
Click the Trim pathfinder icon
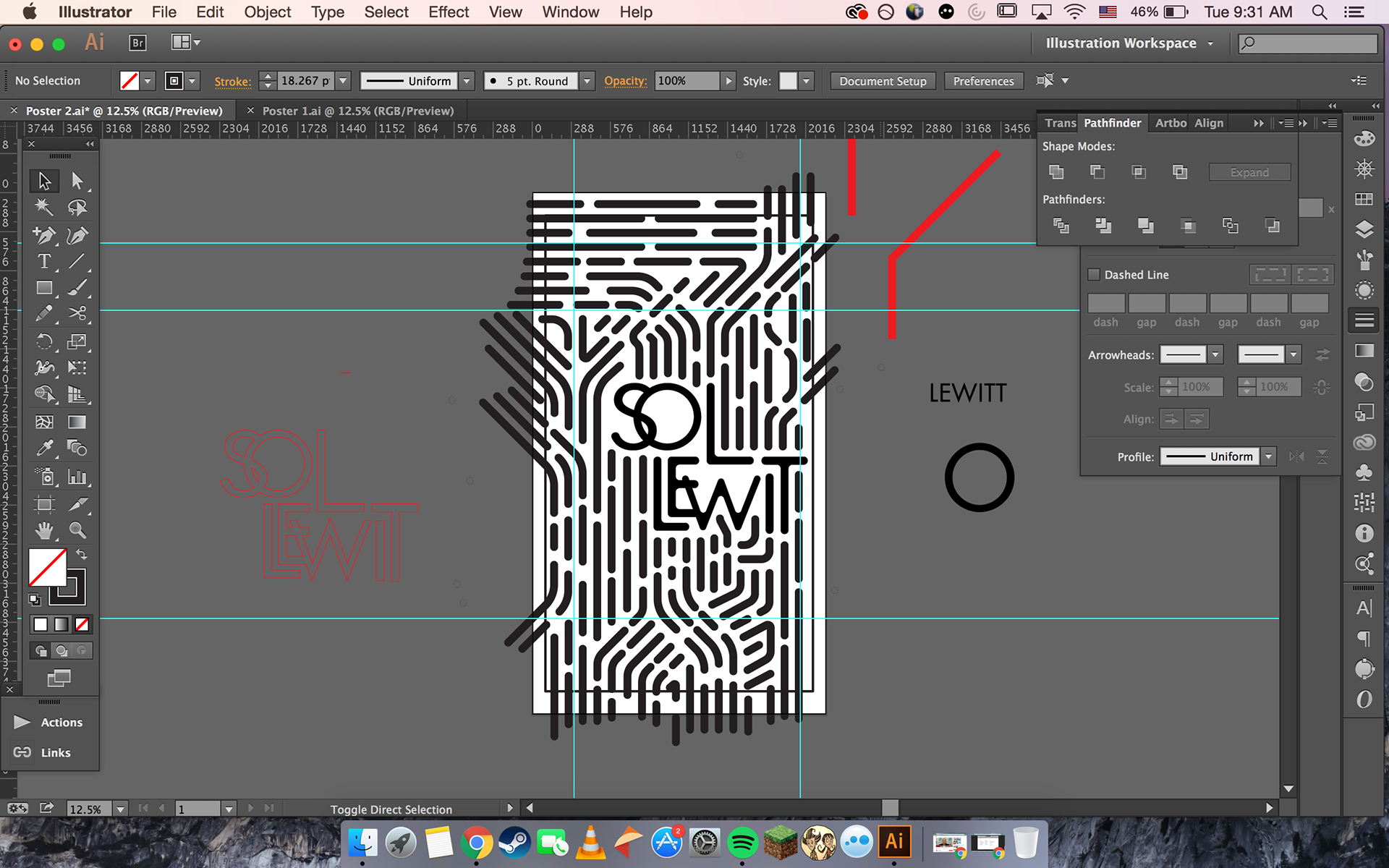coord(1103,226)
